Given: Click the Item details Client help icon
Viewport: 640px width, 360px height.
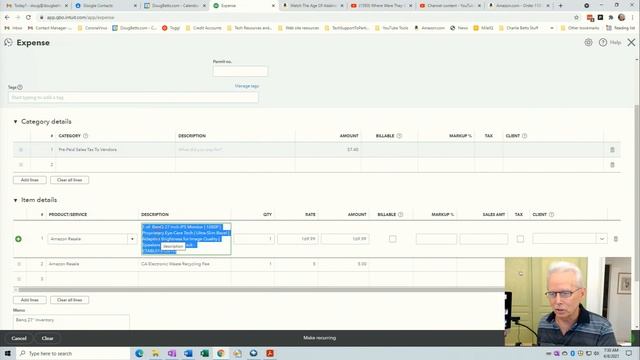Looking at the screenshot, I should click(551, 215).
